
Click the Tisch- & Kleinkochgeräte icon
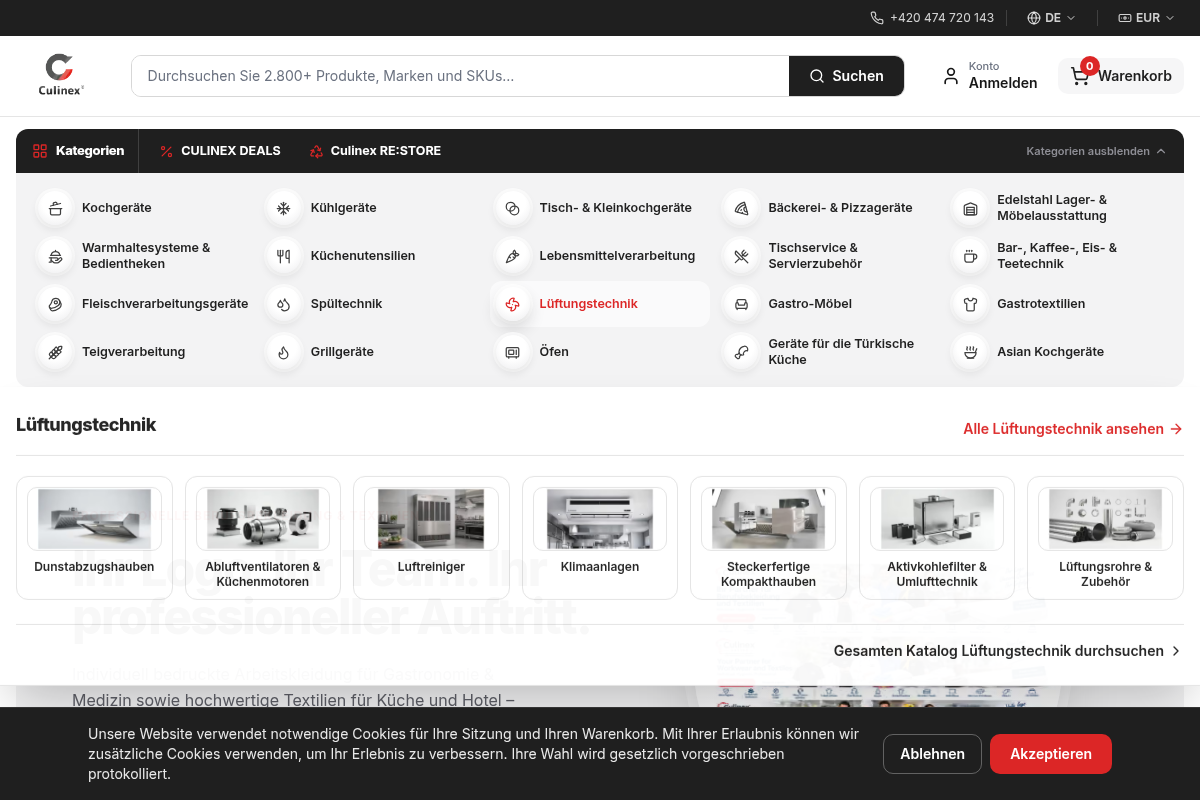(512, 208)
